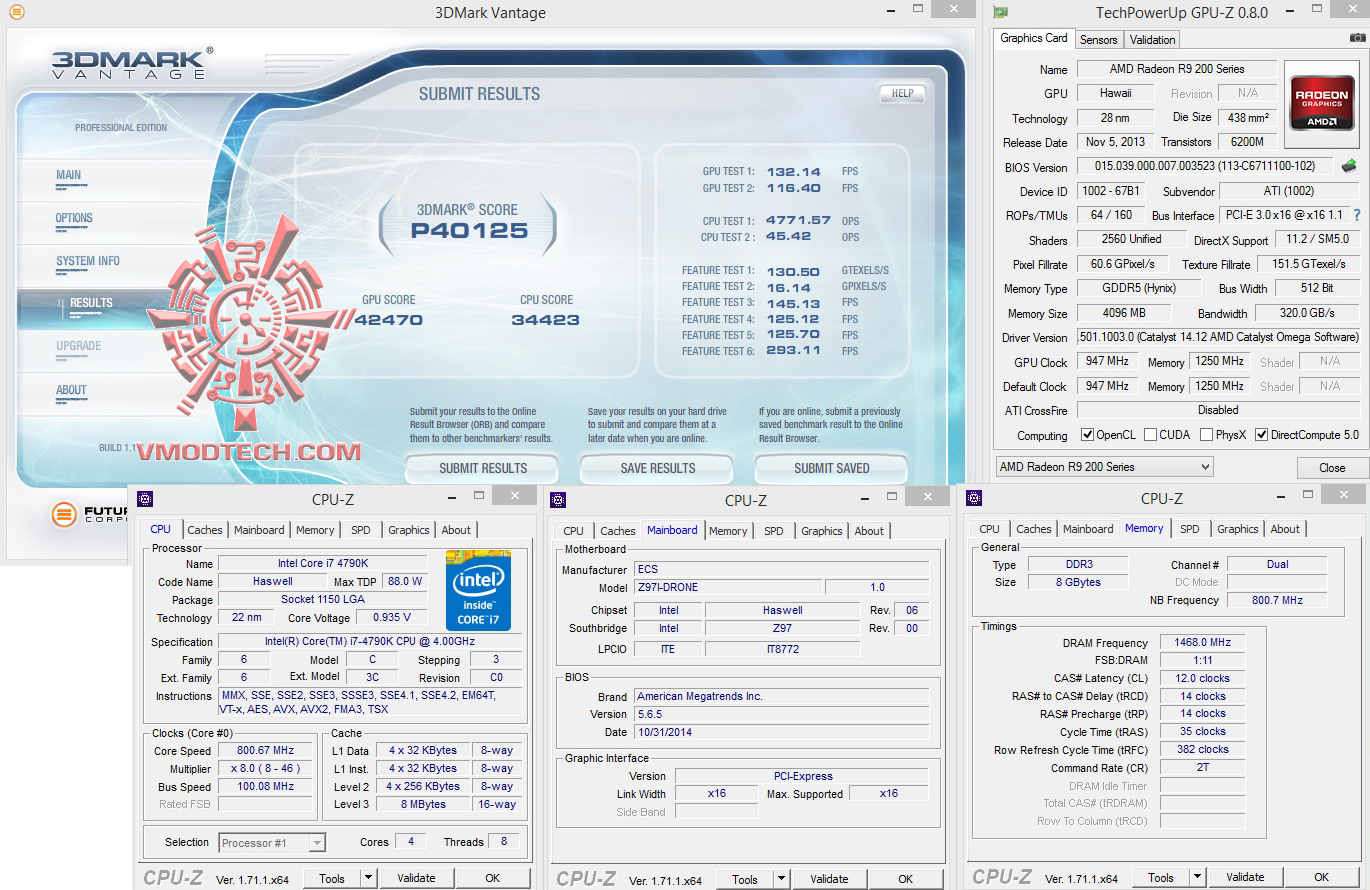Open the Validation tab in GPU-Z
This screenshot has width=1370, height=890.
point(1152,40)
